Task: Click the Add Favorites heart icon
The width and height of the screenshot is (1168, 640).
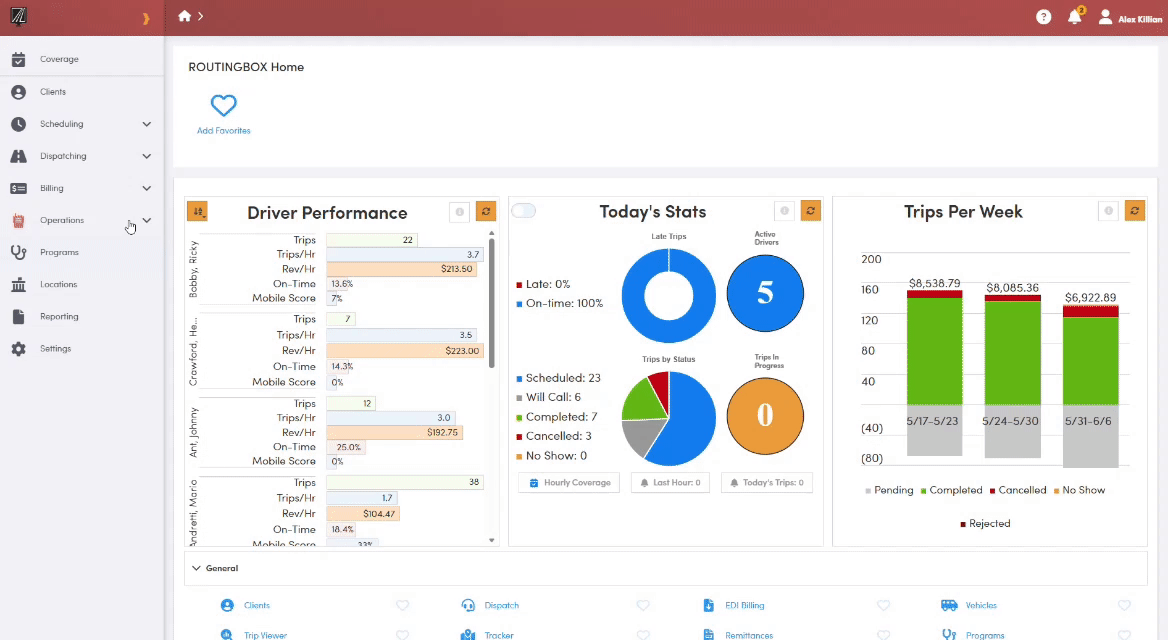Action: point(223,105)
